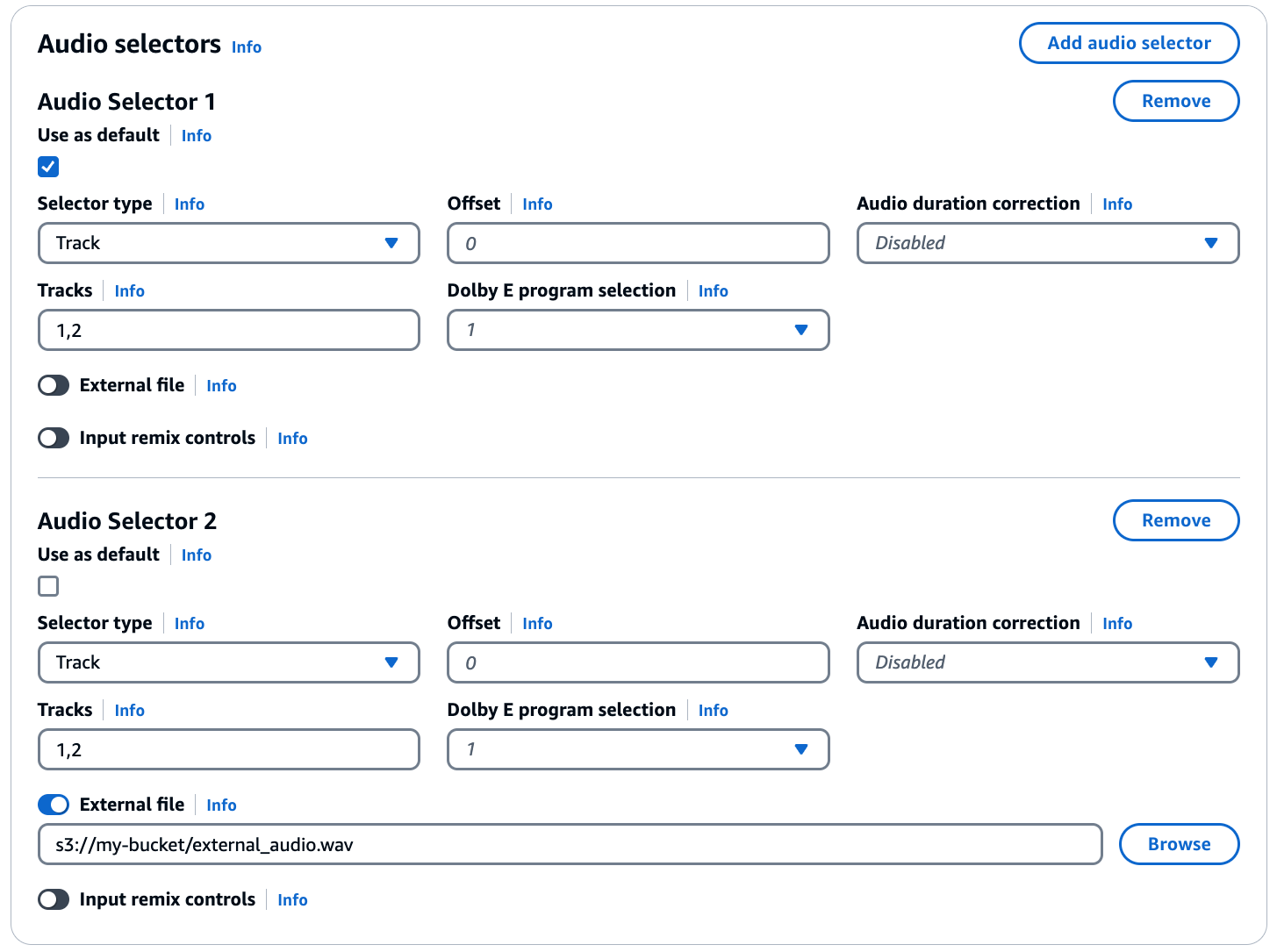
Task: Open Selector type dropdown in Audio Selector 2
Action: pos(228,662)
